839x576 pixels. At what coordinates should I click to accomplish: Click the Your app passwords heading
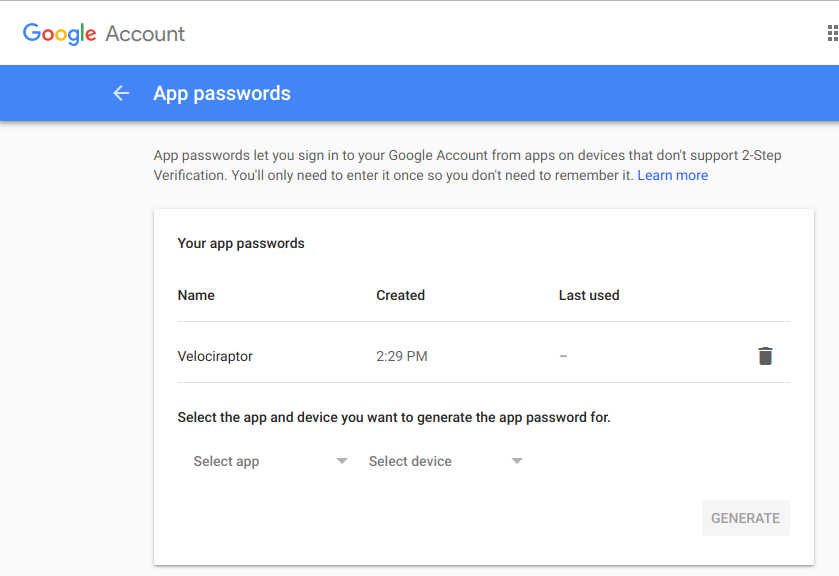click(x=241, y=243)
